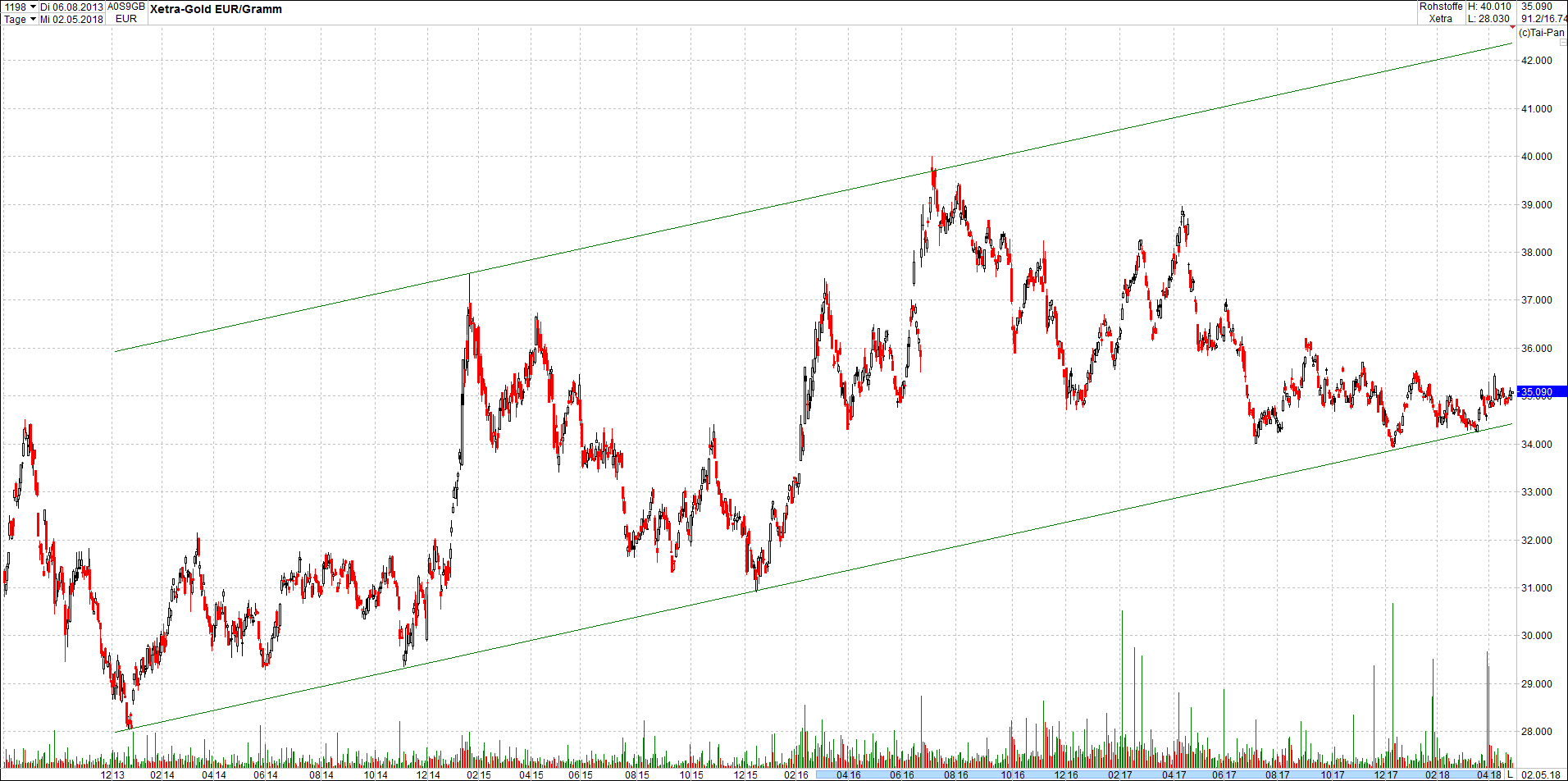Viewport: 1568px width, 781px height.
Task: Click the end date "Mi 02.05.2018" field
Action: (x=72, y=19)
